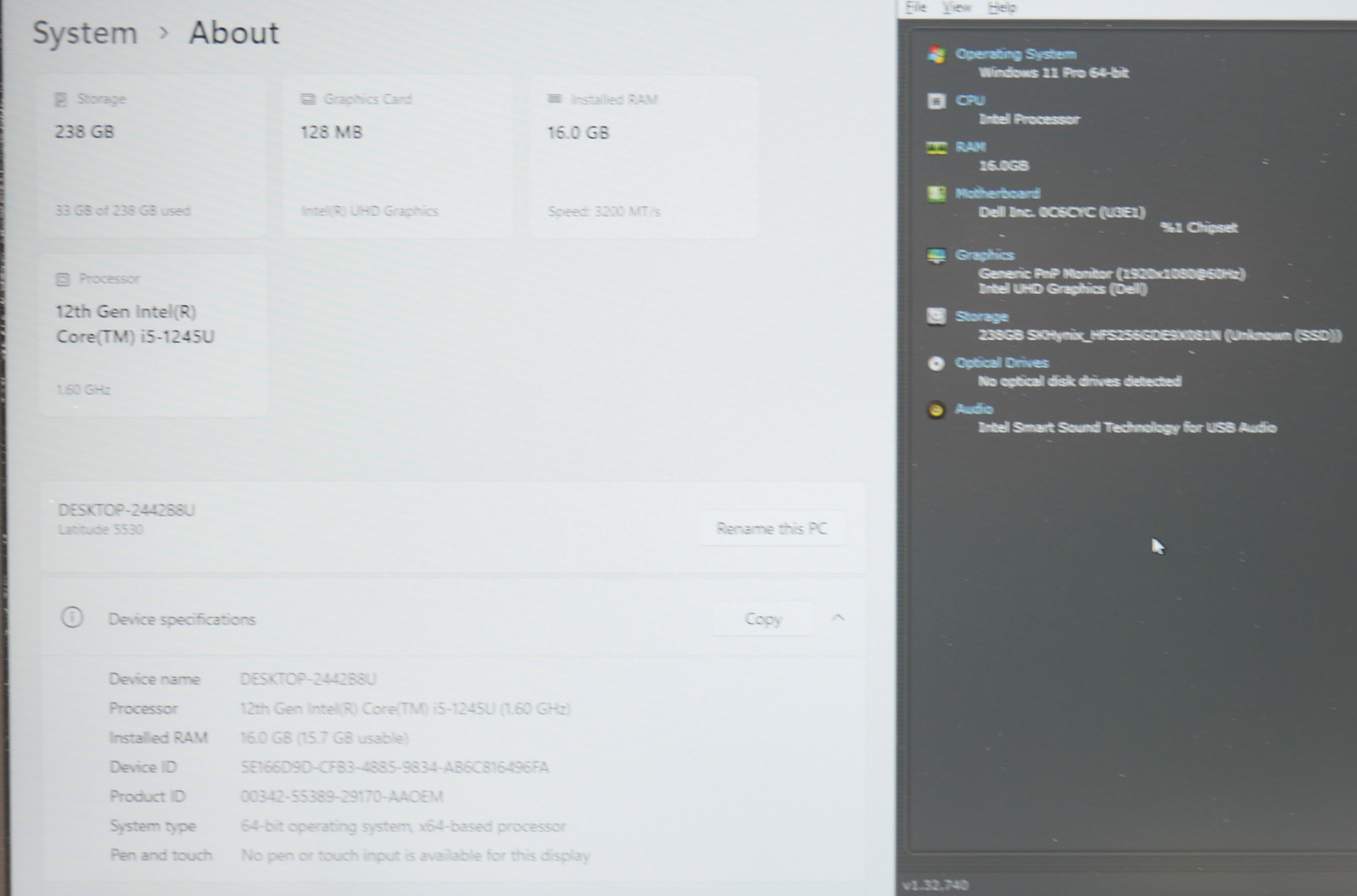Click the 16.0 GB installed RAM card value
The width and height of the screenshot is (1357, 896).
pos(578,132)
